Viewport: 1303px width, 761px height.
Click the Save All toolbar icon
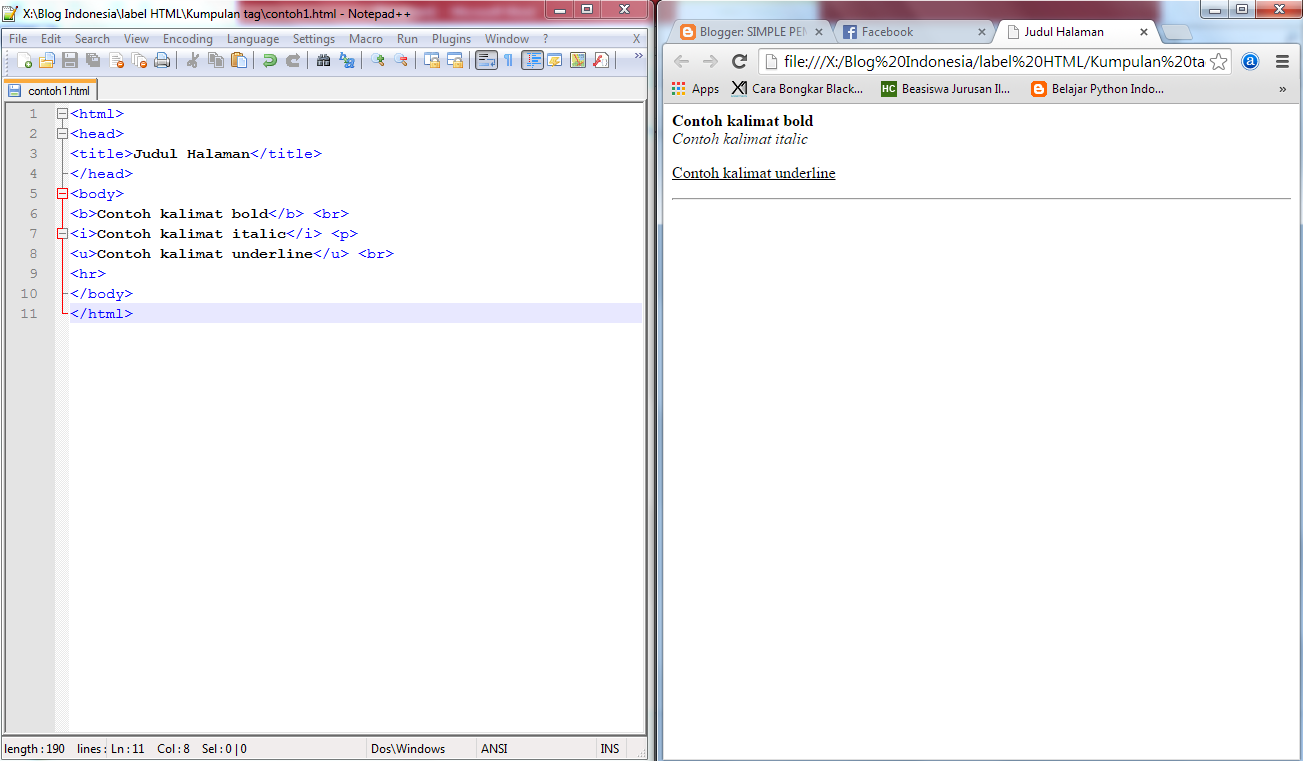coord(93,61)
